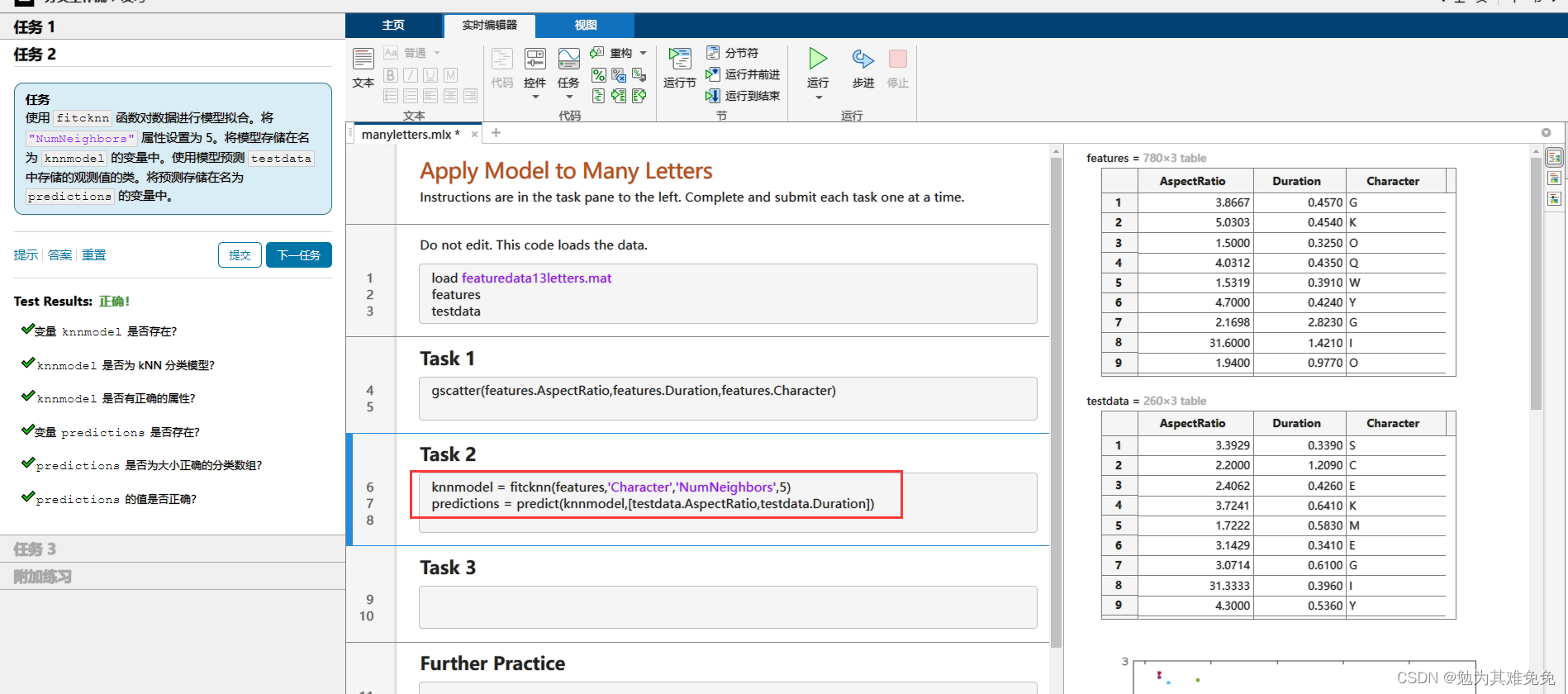Wrap comments with the % arrow icon

pos(639,75)
